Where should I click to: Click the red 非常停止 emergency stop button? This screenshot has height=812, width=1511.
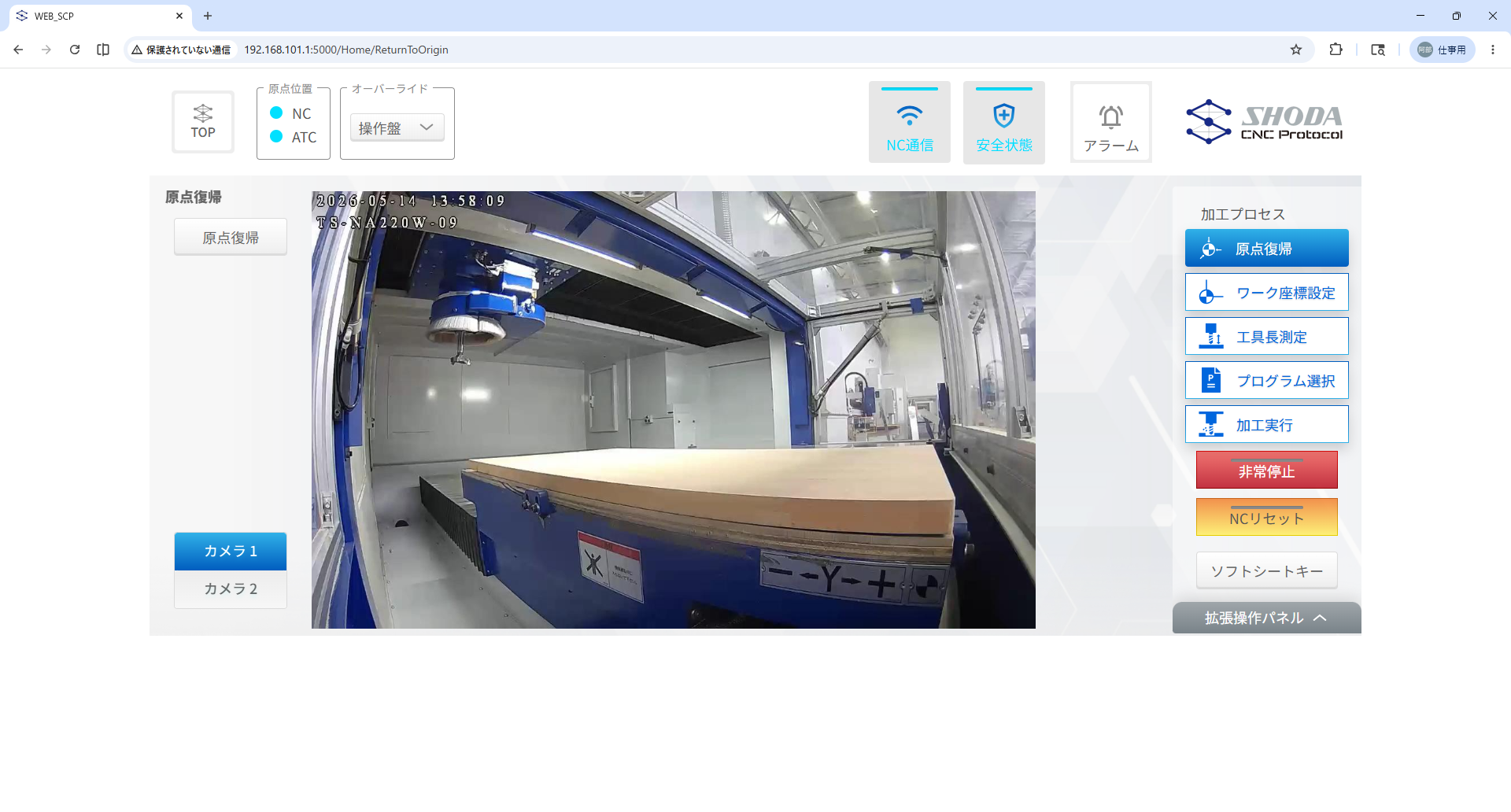[x=1267, y=471]
